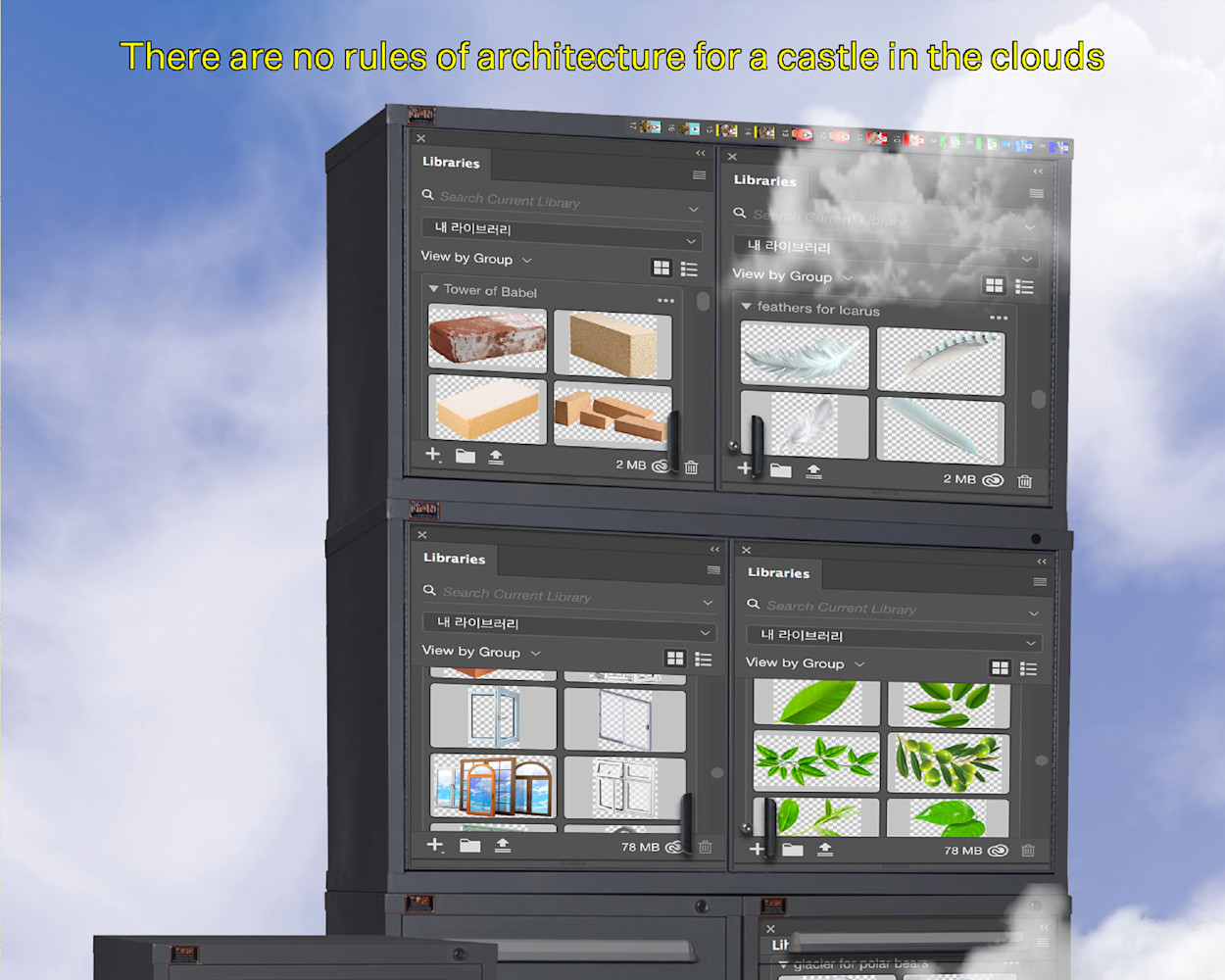The image size is (1225, 980).
Task: Create new group folder in feathers for Icarus panel
Action: tap(781, 470)
